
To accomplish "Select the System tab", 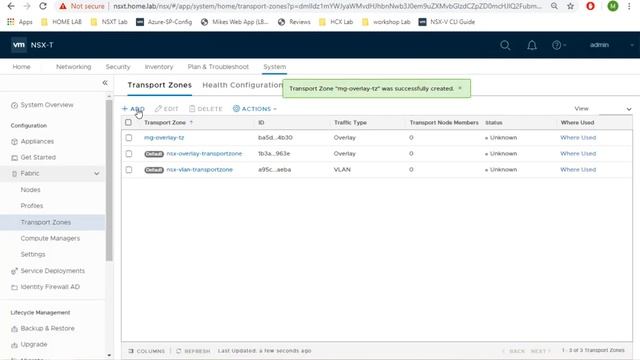I will pyautogui.click(x=275, y=67).
